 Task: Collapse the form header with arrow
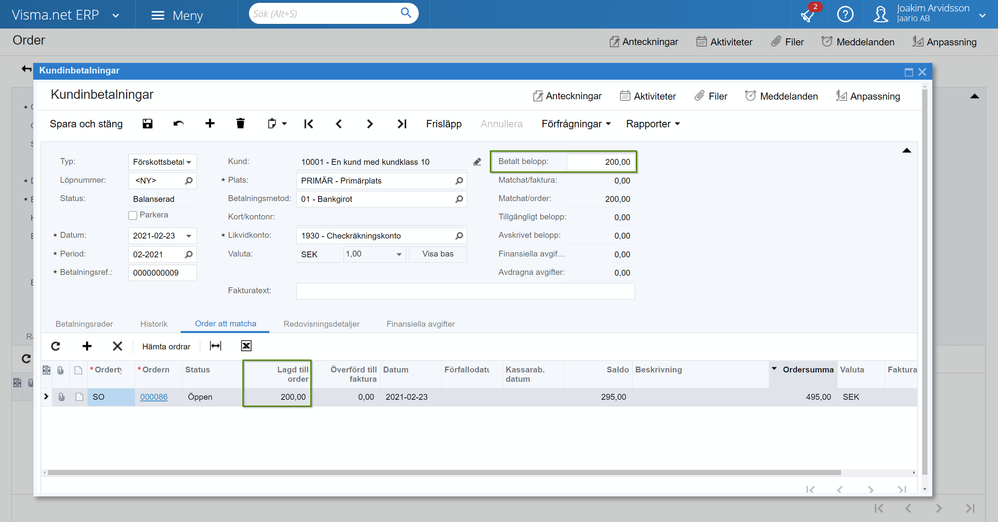[x=907, y=150]
